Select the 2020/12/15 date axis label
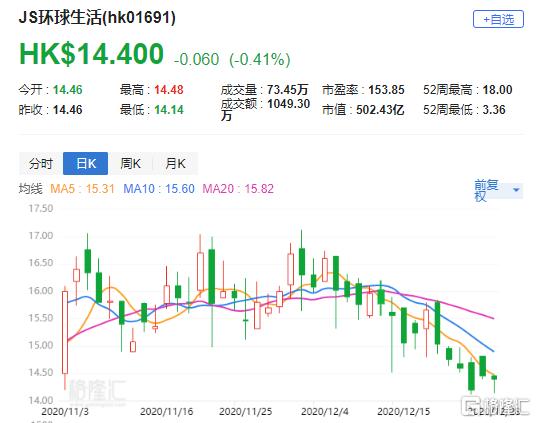Image resolution: width=536 pixels, height=423 pixels. pyautogui.click(x=404, y=411)
